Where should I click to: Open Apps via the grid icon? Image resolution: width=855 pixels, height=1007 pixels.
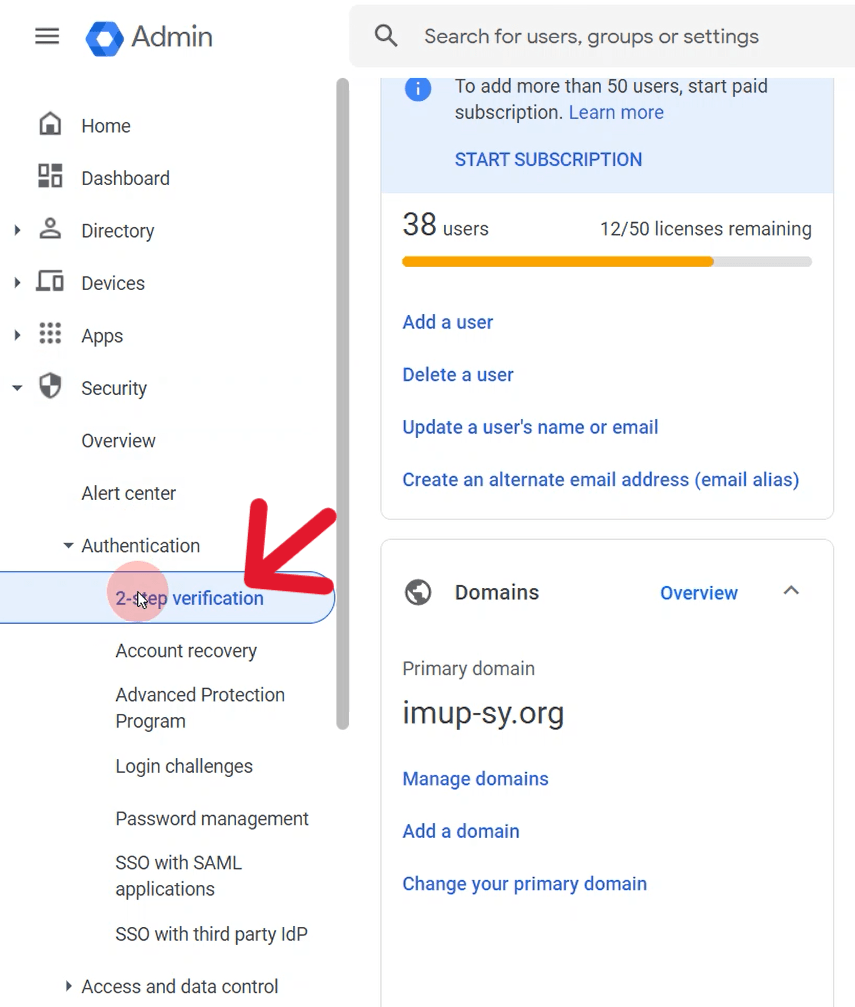pyautogui.click(x=50, y=335)
